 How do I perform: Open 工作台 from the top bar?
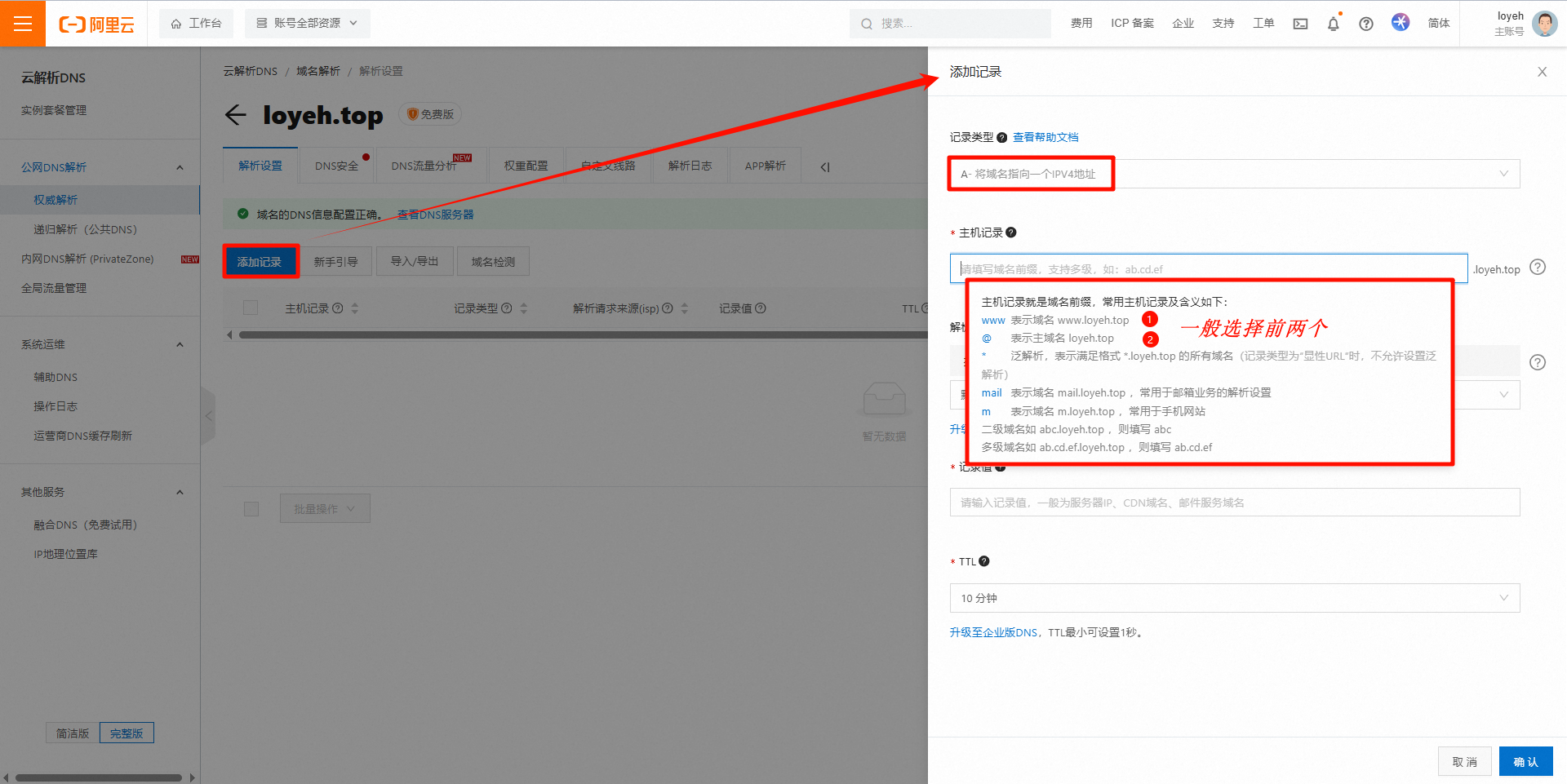click(x=196, y=24)
